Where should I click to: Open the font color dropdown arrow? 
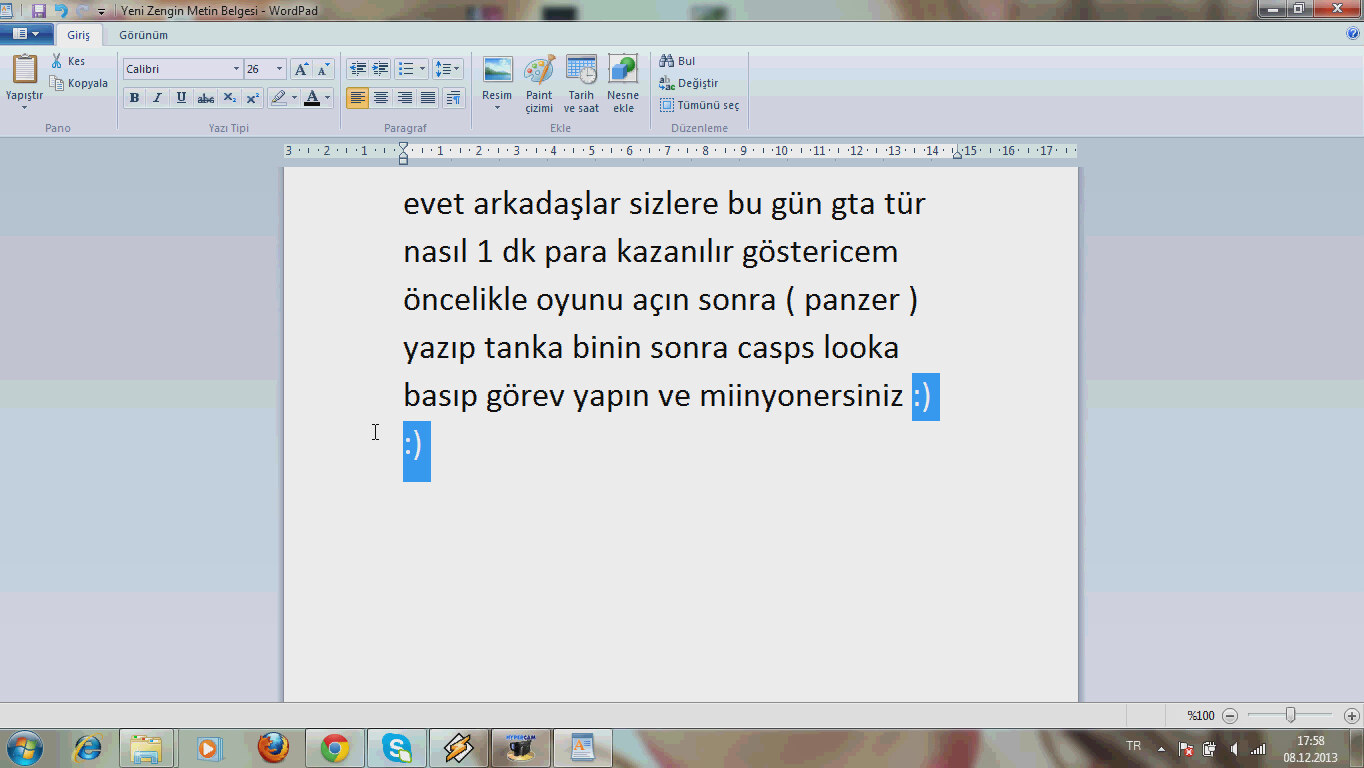click(327, 98)
